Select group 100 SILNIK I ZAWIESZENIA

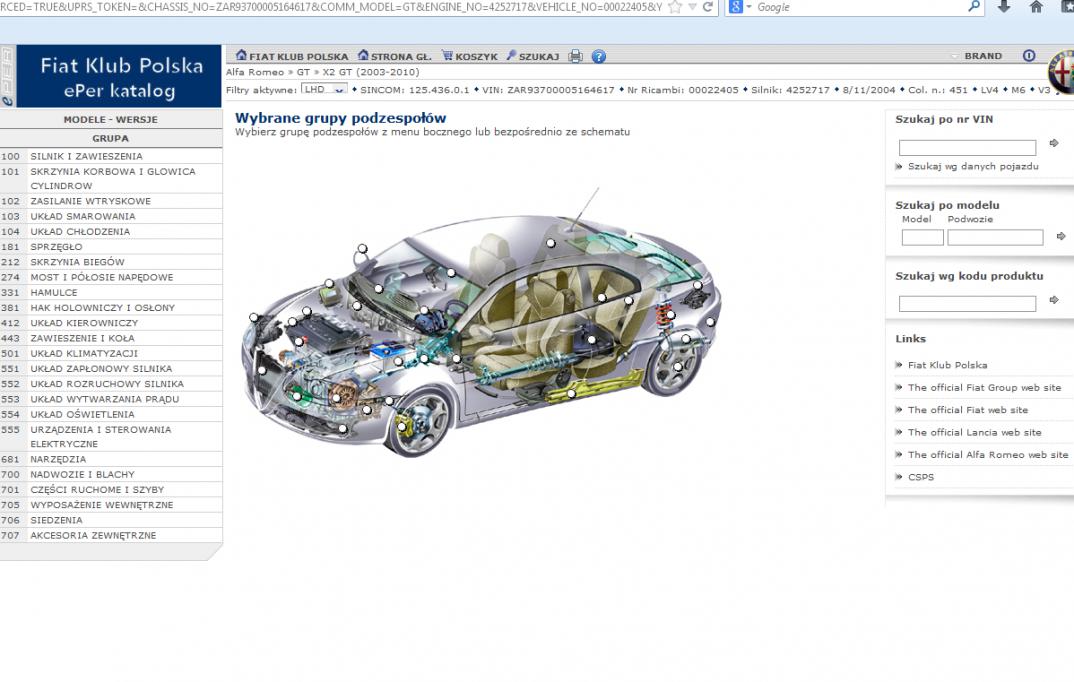tap(111, 156)
